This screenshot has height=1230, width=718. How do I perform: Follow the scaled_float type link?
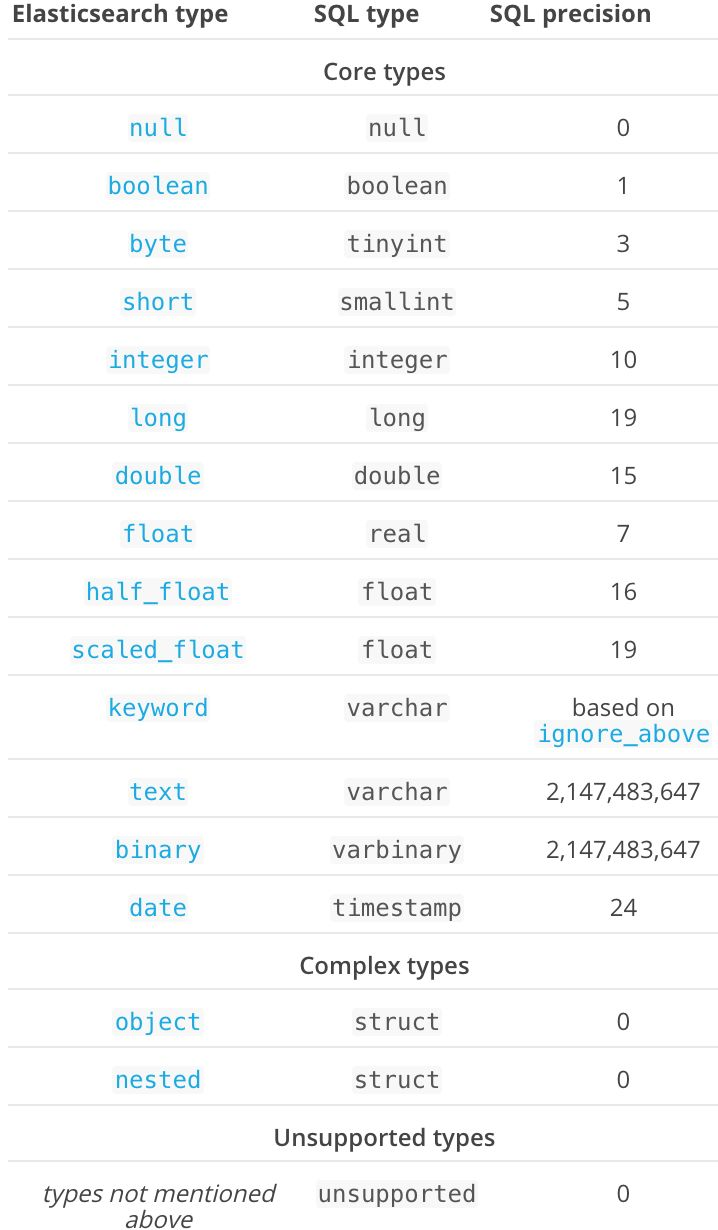[158, 650]
